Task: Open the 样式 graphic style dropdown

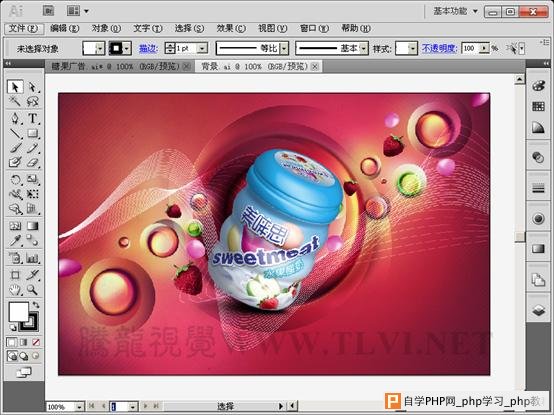Action: click(413, 48)
